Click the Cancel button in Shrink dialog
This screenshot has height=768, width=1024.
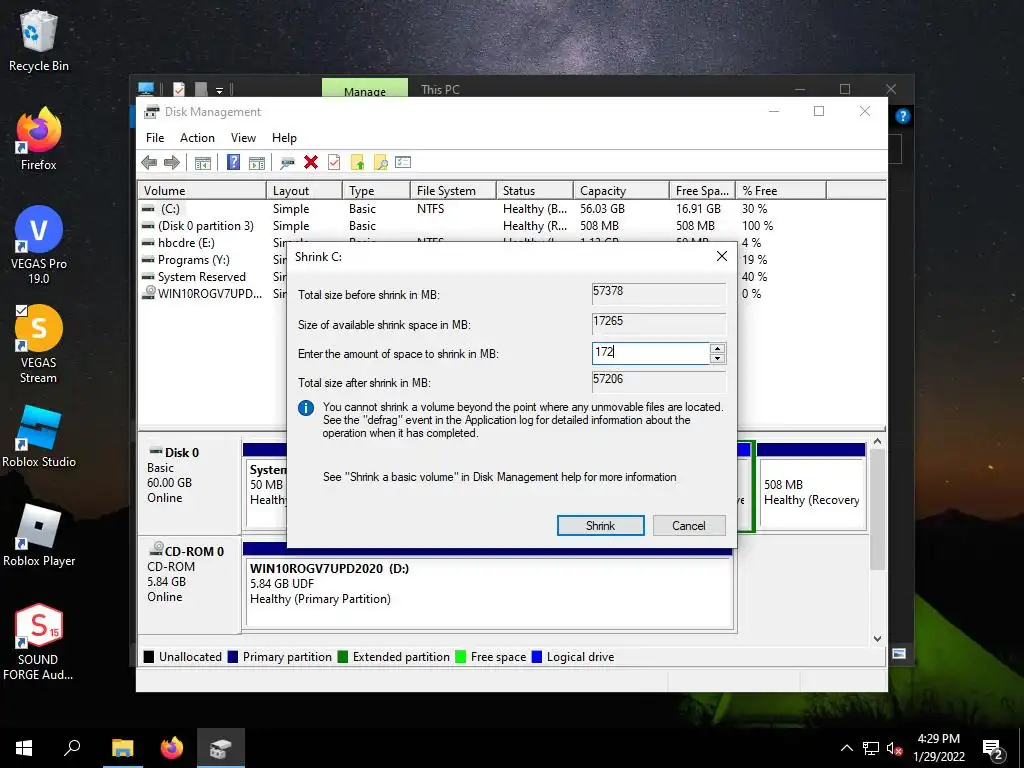688,526
